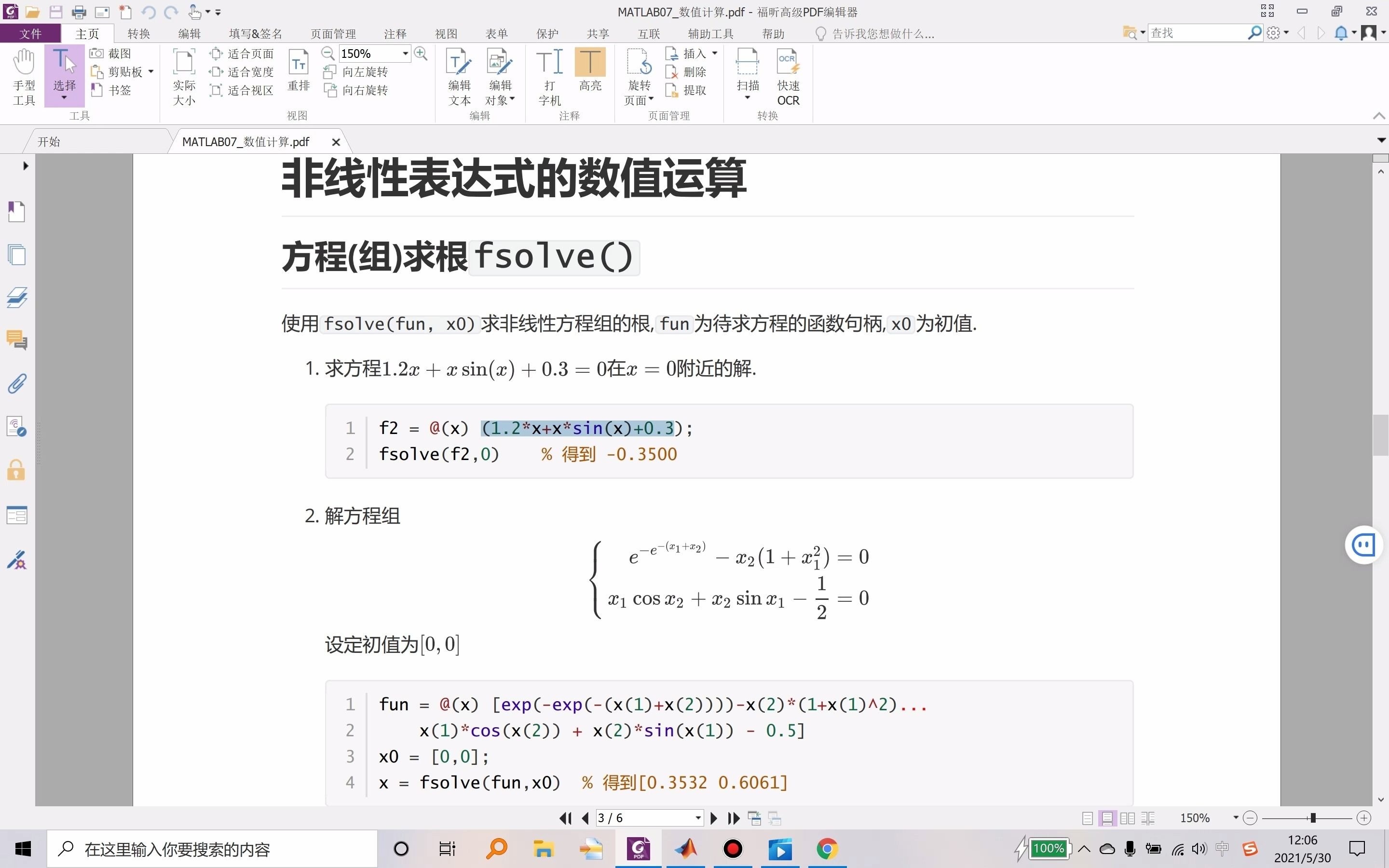The height and width of the screenshot is (868, 1389).
Task: Open the bookmarks panel in left sidebar
Action: coord(17,212)
